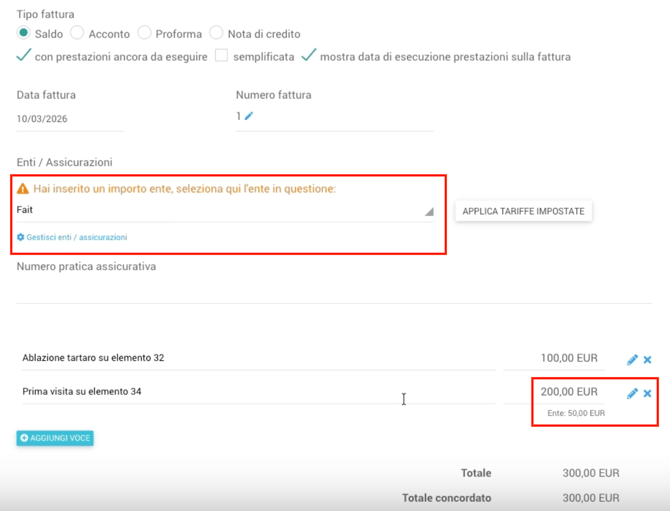Click plus icon on Aggiungi voce
670x511 pixels.
tap(25, 438)
